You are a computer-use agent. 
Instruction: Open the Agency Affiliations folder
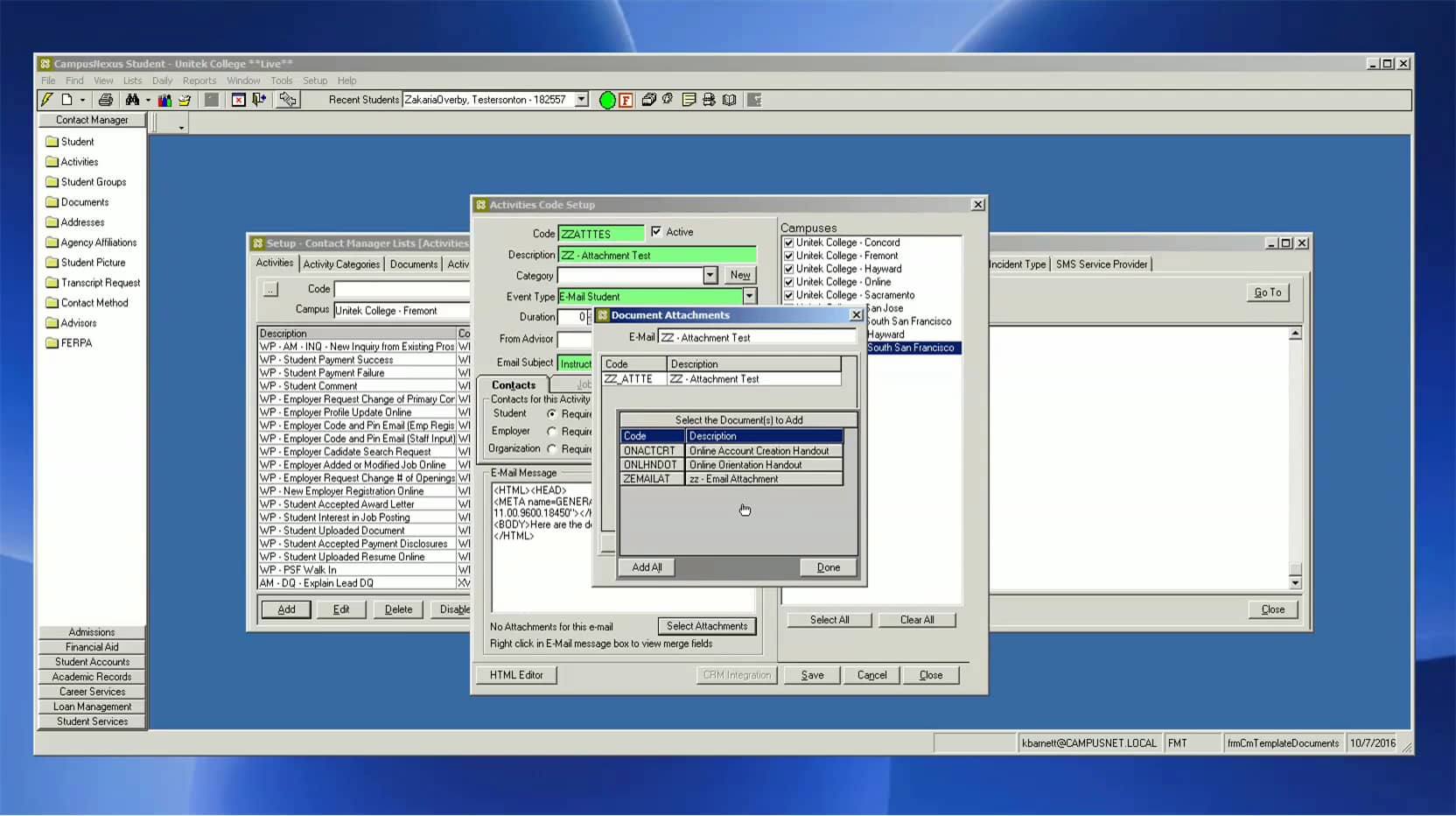pos(91,243)
